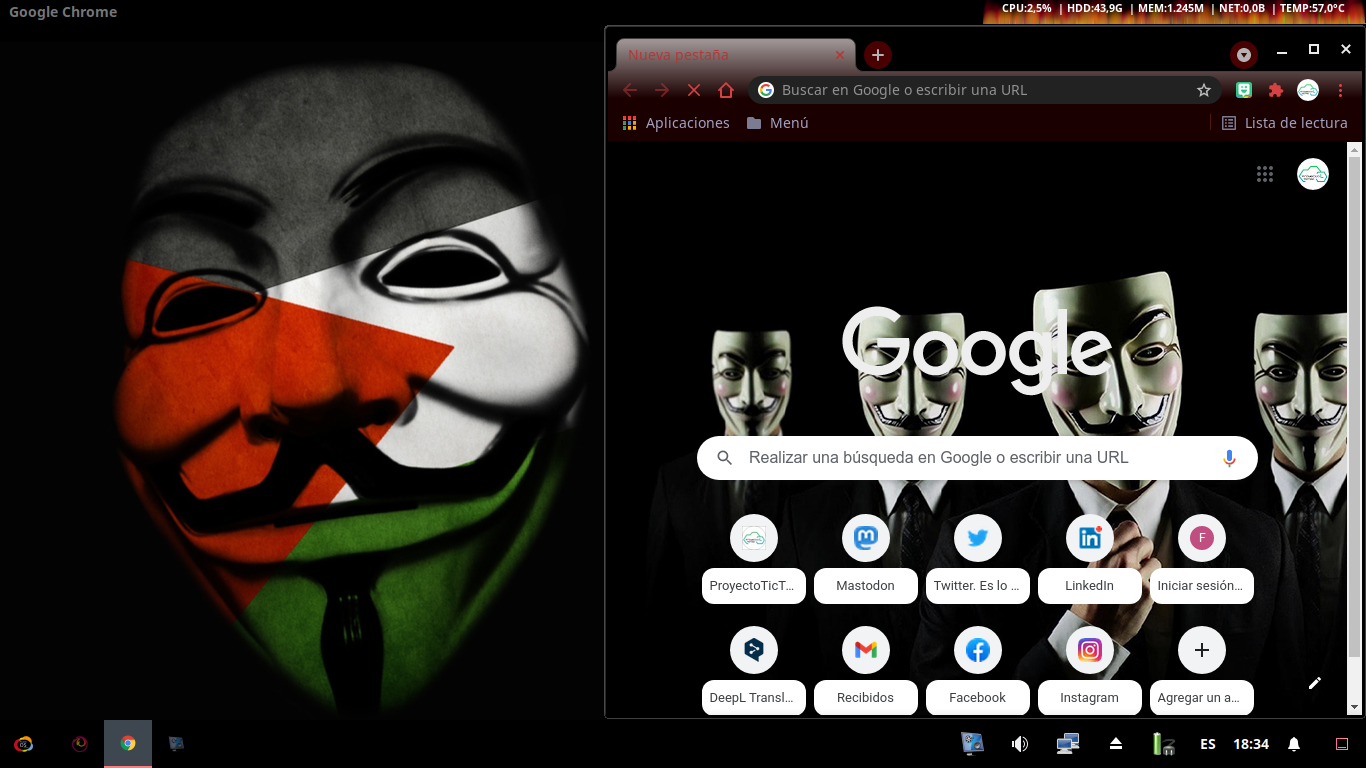Click Aplicaciones in the bookmarks bar
The width and height of the screenshot is (1366, 768).
(676, 123)
